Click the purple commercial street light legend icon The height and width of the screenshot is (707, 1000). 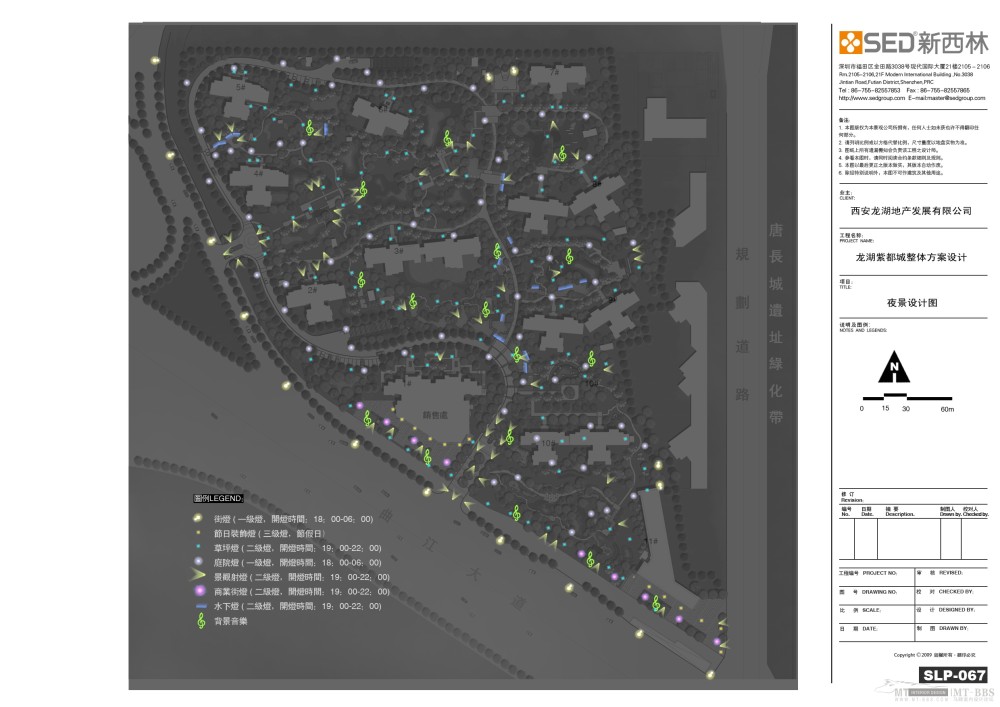[x=199, y=591]
